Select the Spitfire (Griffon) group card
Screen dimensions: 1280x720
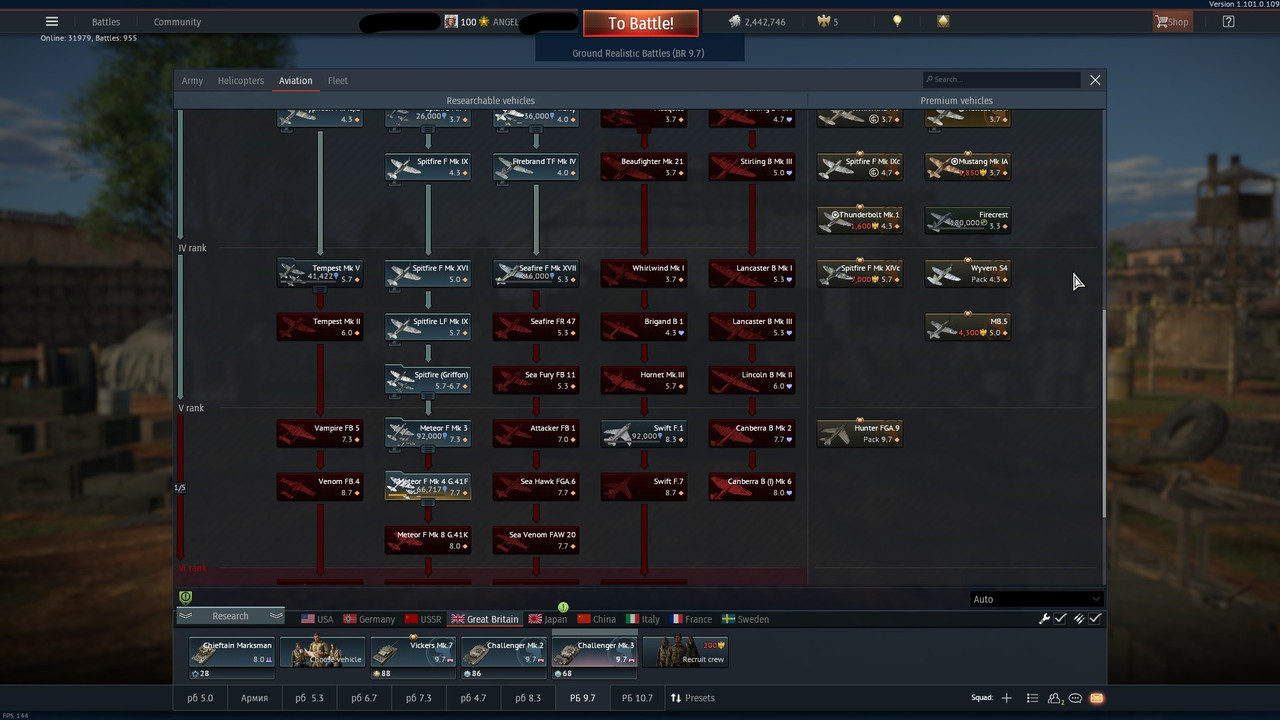428,380
